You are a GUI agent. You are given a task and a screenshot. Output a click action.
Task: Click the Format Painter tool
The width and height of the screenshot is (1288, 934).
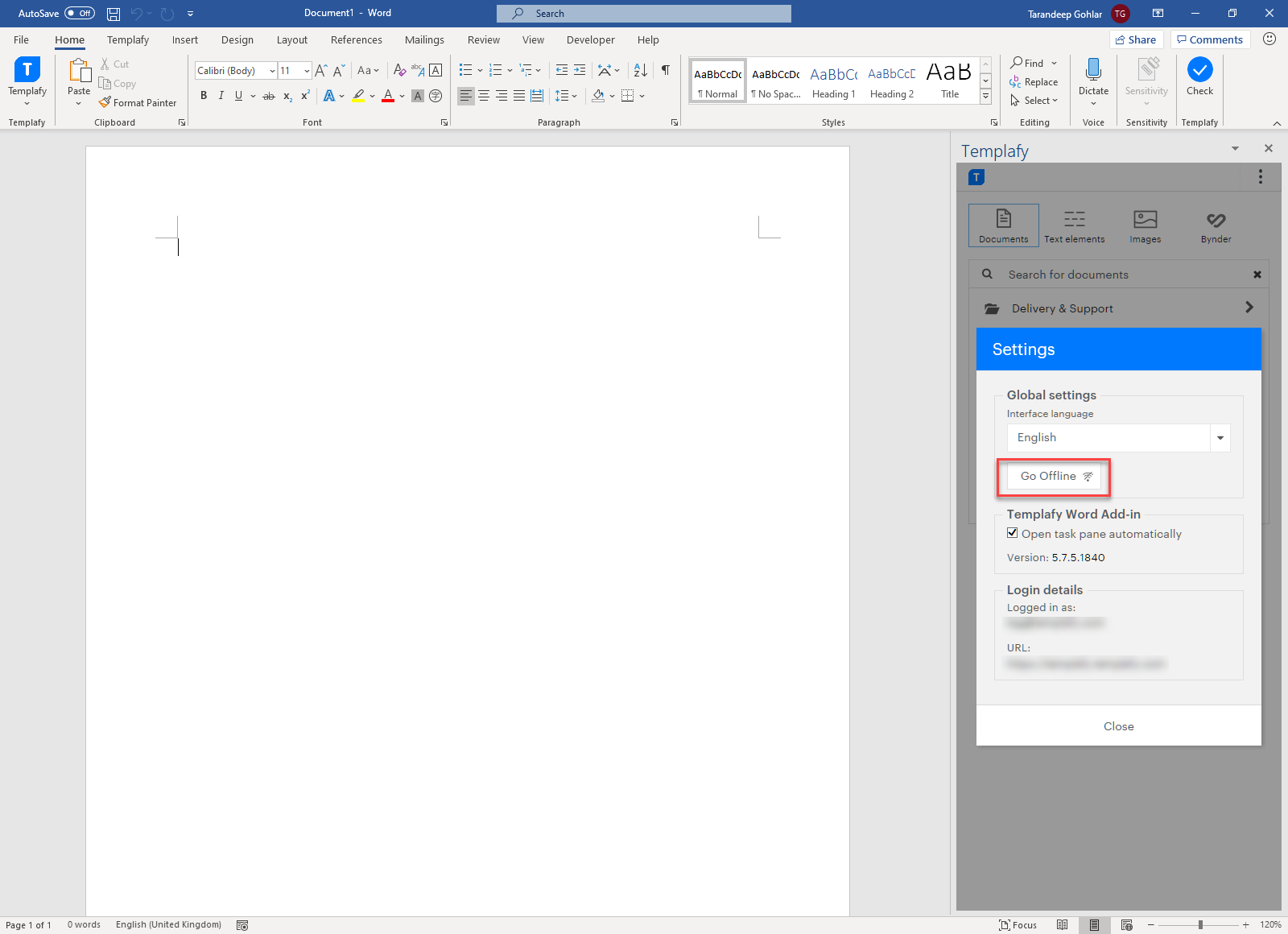pyautogui.click(x=138, y=102)
